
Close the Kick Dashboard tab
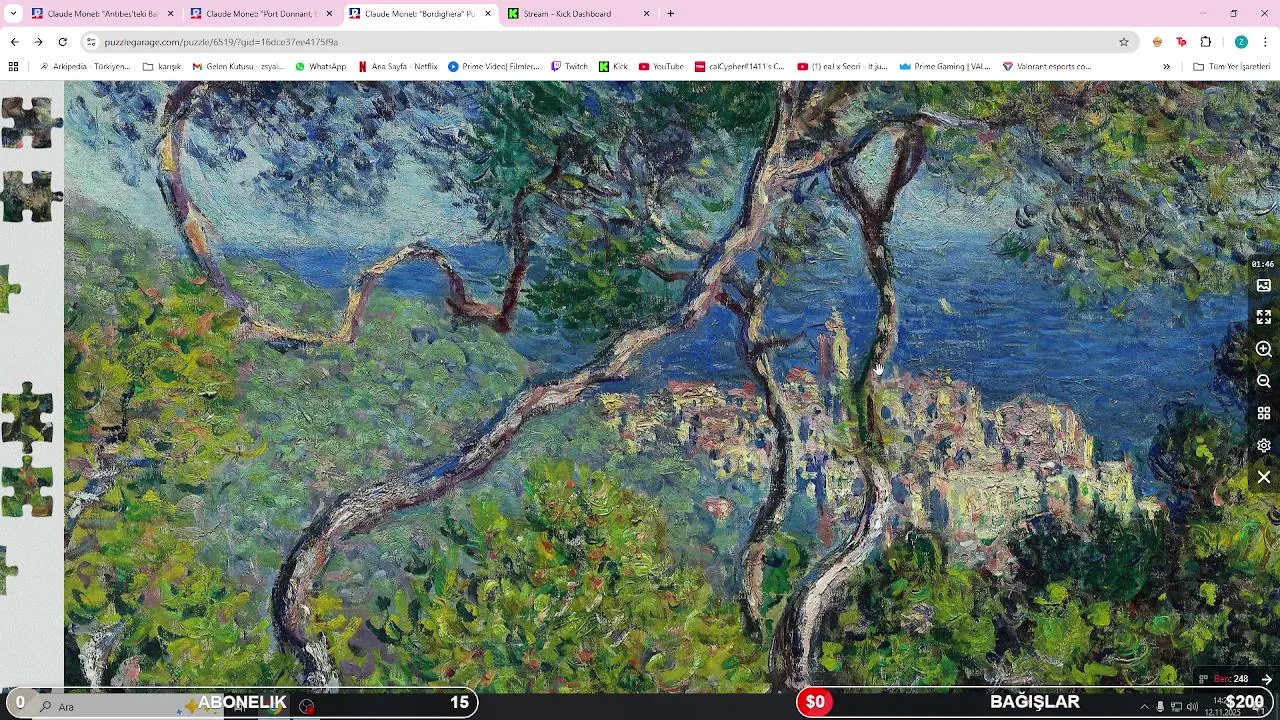[x=646, y=14]
